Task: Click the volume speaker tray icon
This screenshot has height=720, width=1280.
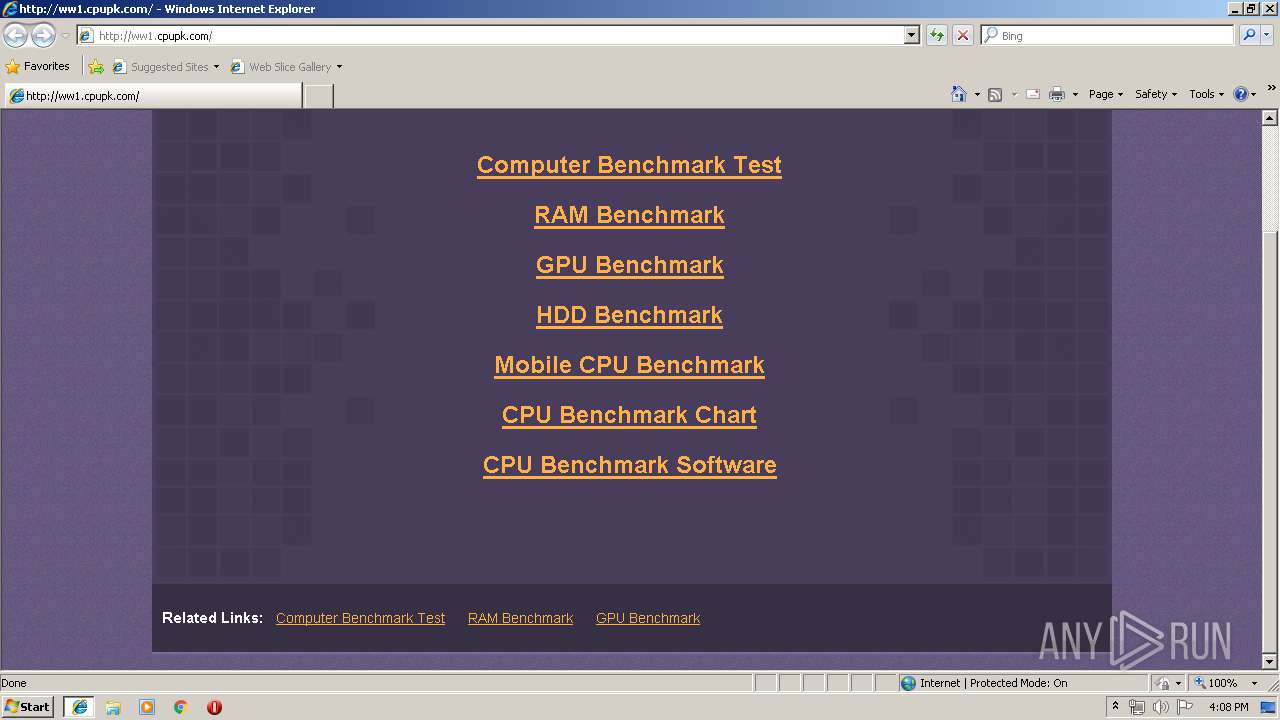Action: click(x=1160, y=707)
